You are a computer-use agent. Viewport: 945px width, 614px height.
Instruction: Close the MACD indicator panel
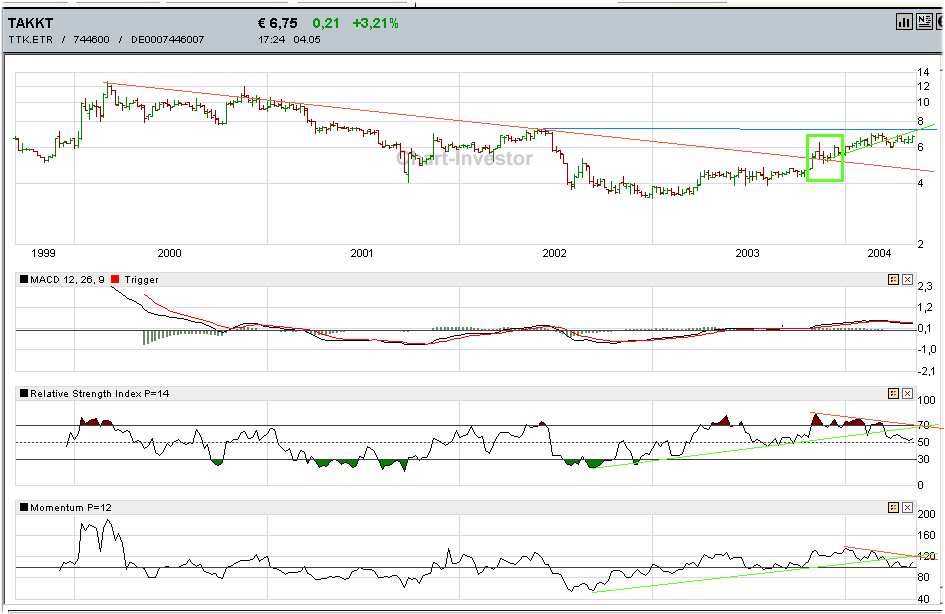[x=907, y=280]
